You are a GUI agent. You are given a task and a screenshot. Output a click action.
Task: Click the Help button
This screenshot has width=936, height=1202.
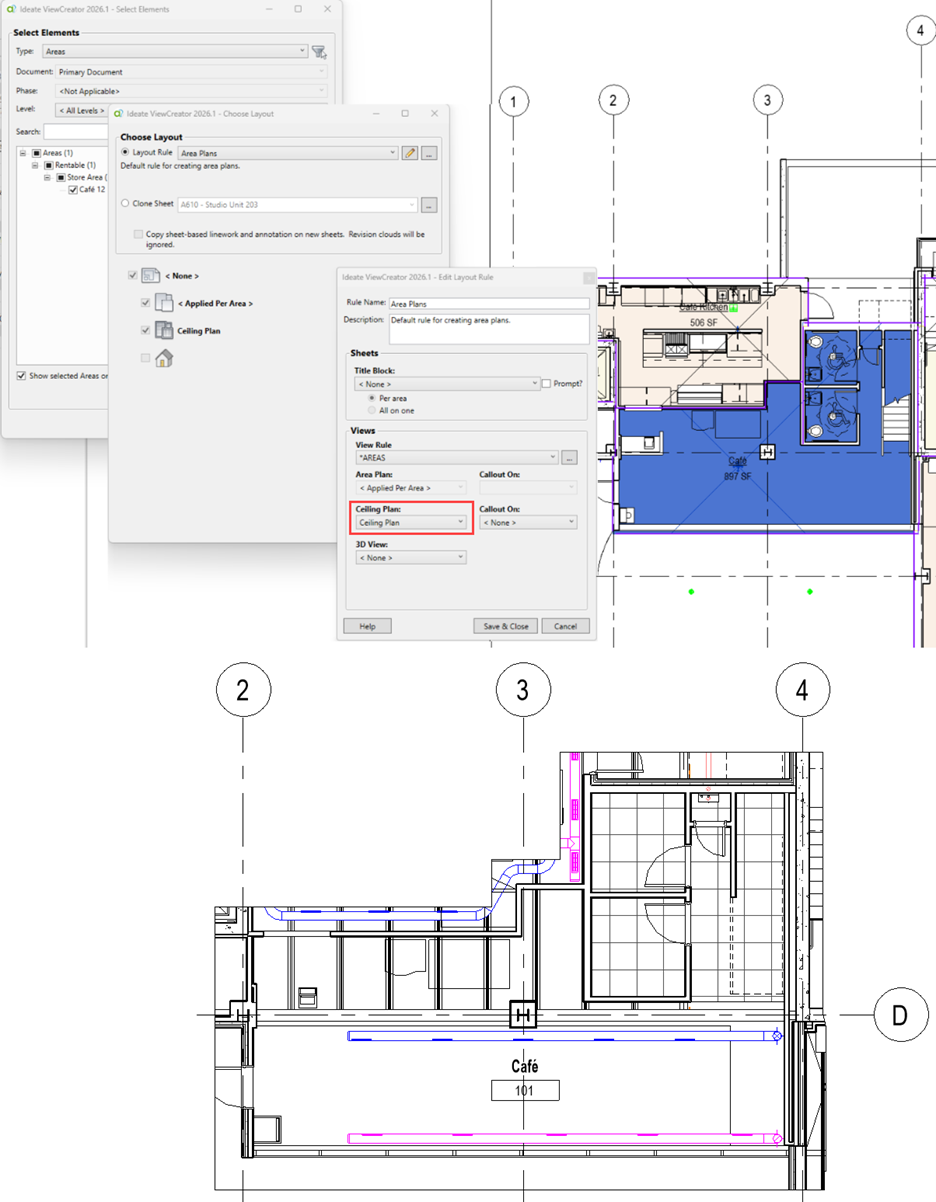[x=367, y=626]
